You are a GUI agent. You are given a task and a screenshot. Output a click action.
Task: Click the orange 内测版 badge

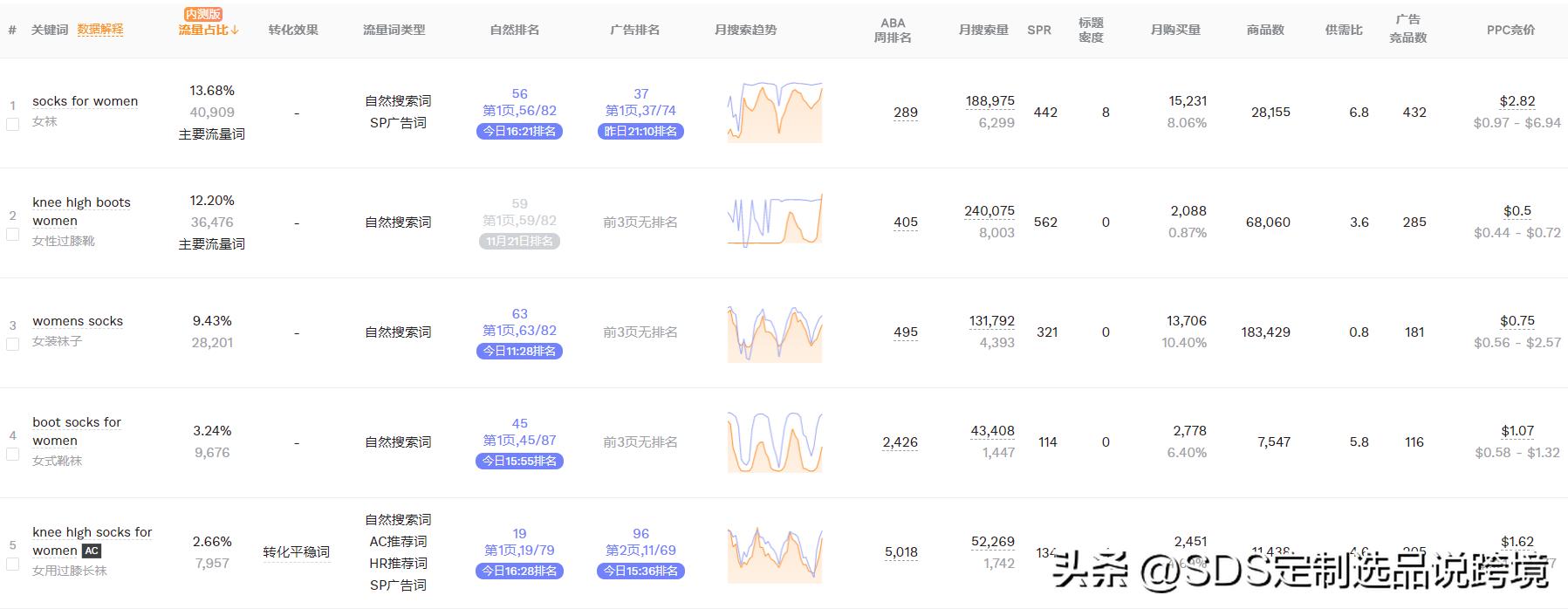[x=203, y=14]
